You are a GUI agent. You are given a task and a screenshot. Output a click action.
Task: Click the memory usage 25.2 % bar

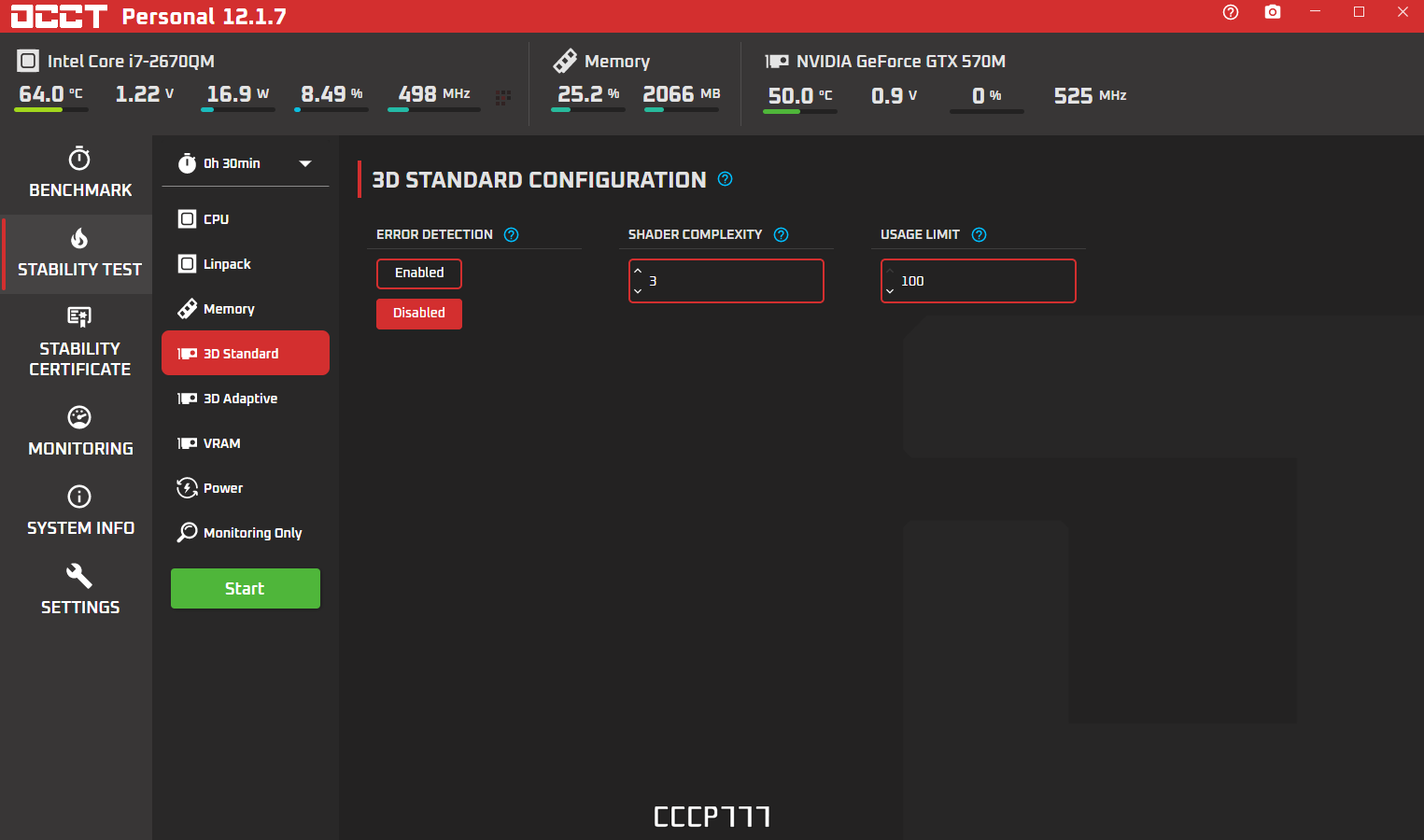(x=588, y=110)
